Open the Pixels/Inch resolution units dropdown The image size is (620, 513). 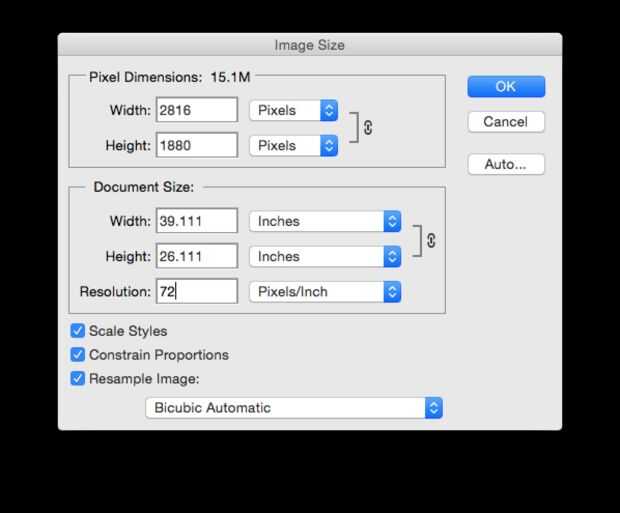click(325, 291)
